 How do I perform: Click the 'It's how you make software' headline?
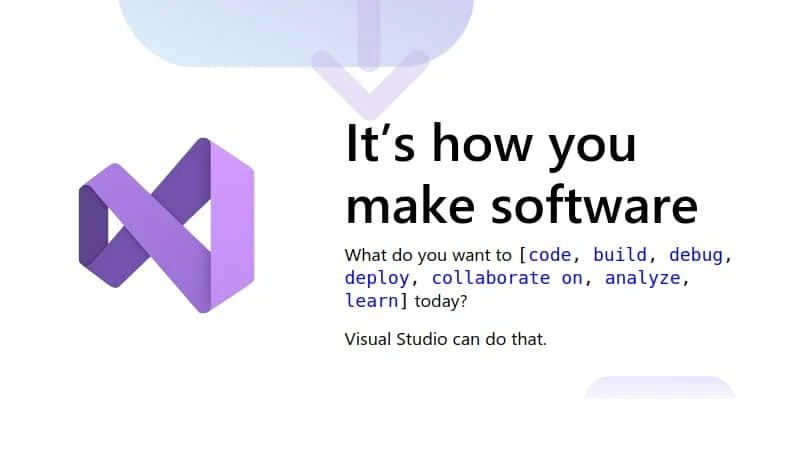tap(521, 174)
